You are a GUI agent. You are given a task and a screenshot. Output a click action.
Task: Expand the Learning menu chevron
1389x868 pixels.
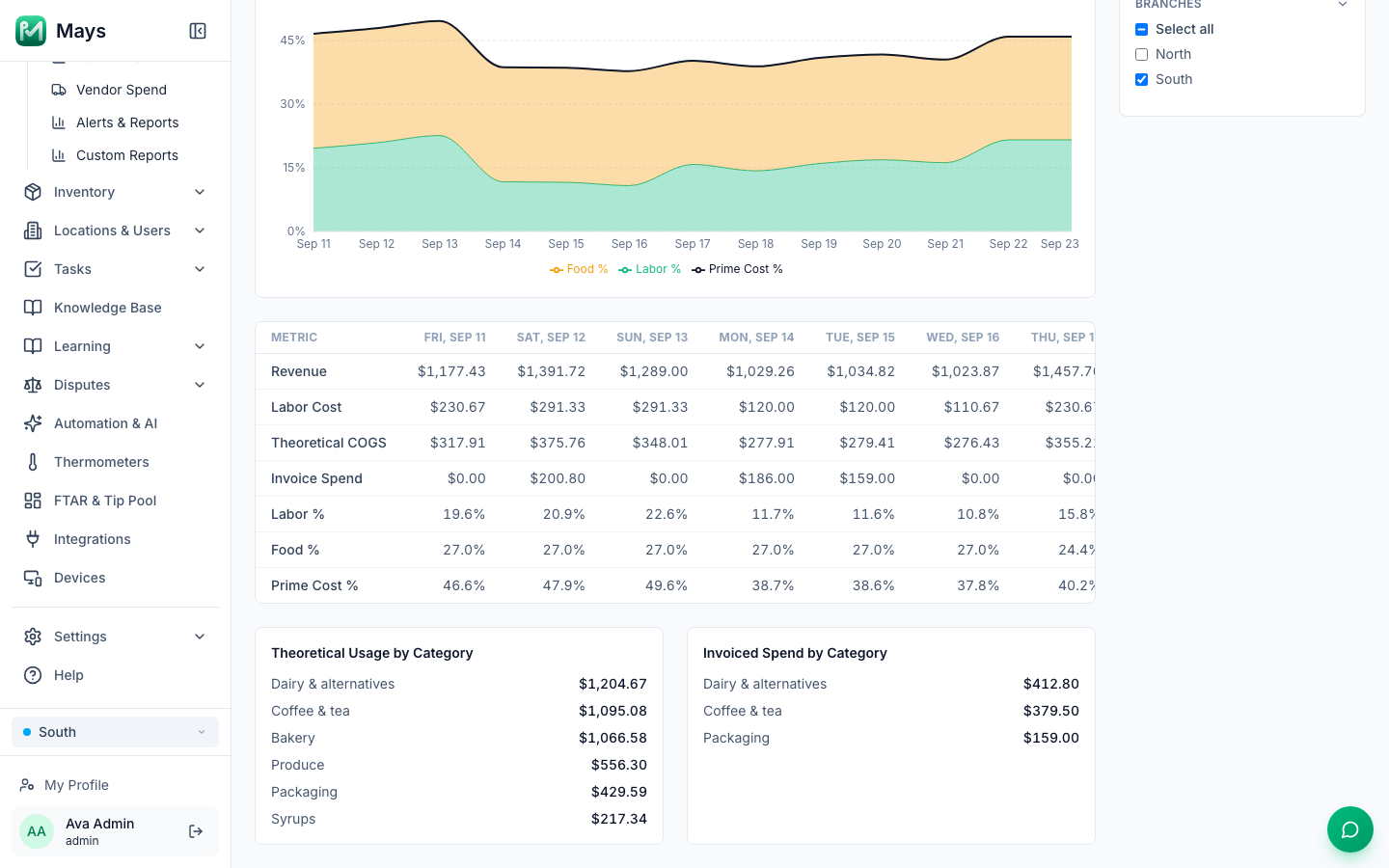[200, 346]
